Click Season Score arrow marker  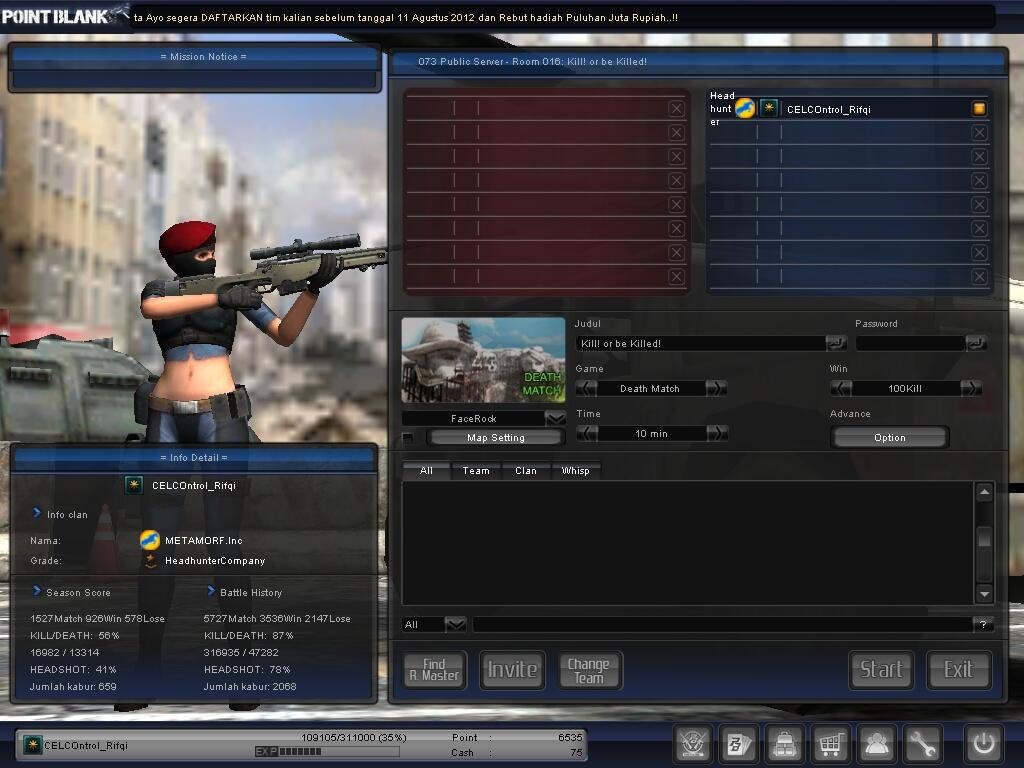[x=37, y=591]
